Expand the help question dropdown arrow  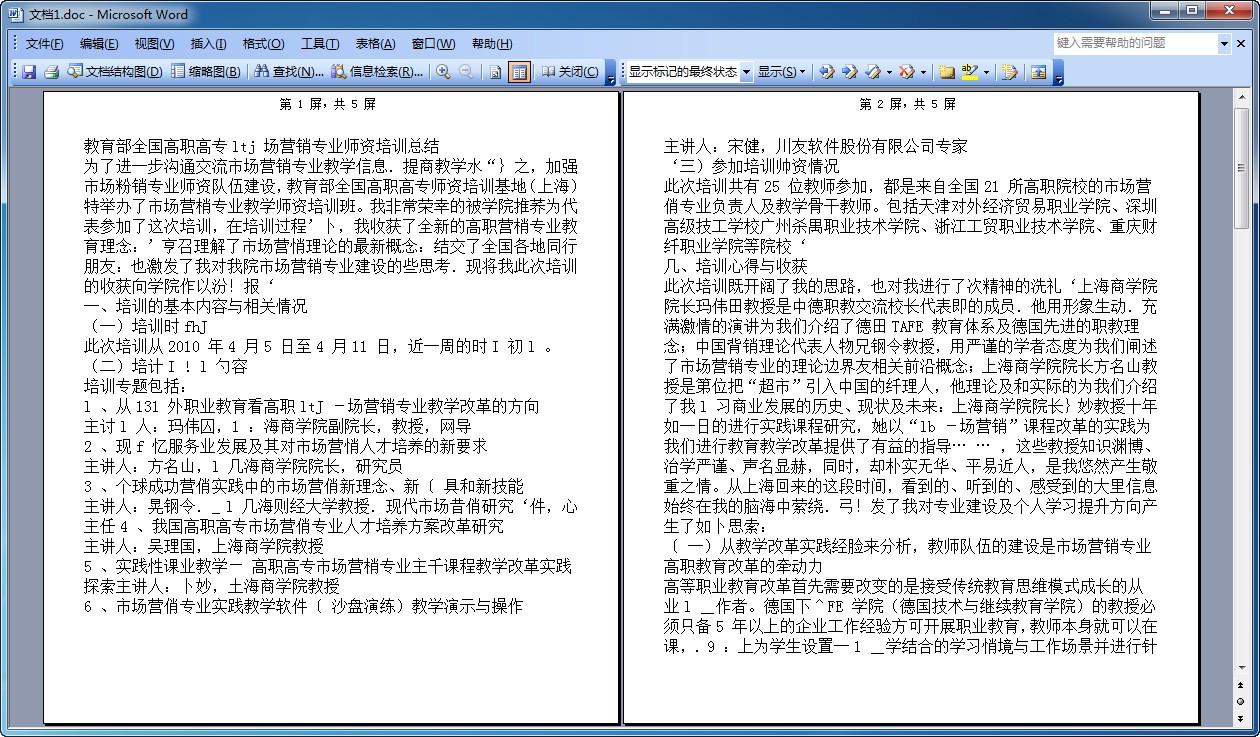pyautogui.click(x=1224, y=43)
